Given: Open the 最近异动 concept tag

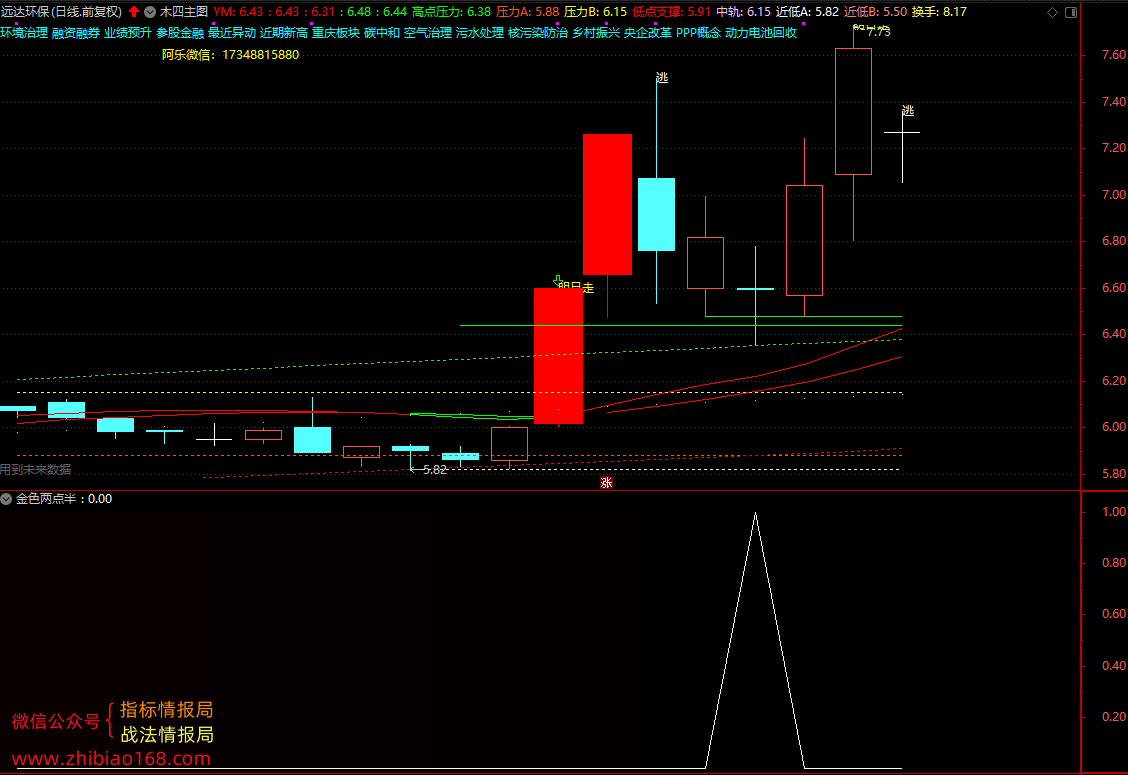Looking at the screenshot, I should tap(232, 33).
